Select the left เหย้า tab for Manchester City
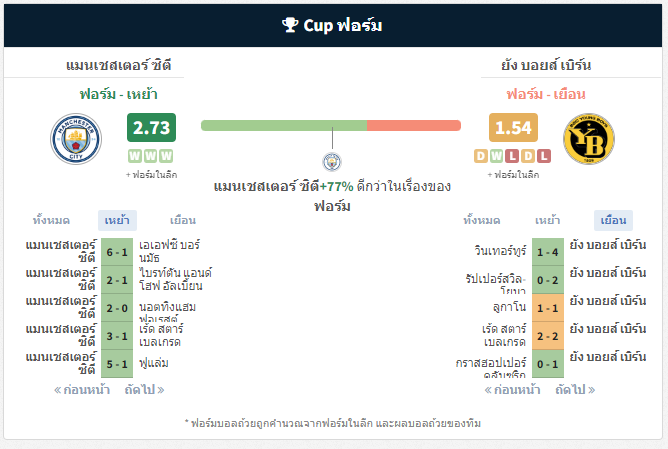 [x=117, y=220]
